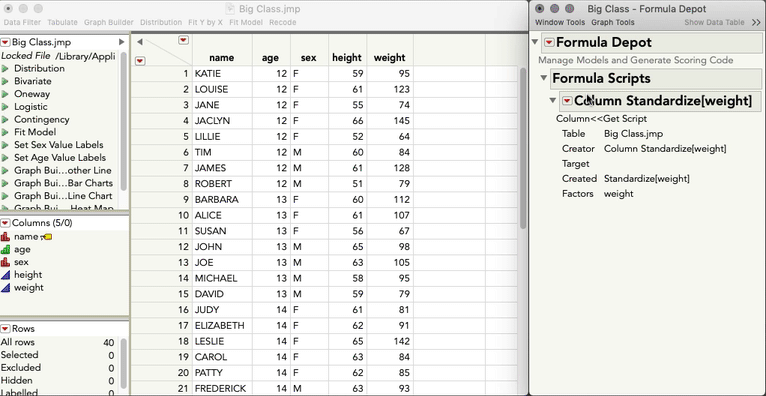Viewport: 766px width, 396px height.
Task: Run the Logistic script green arrow
Action: [5, 106]
